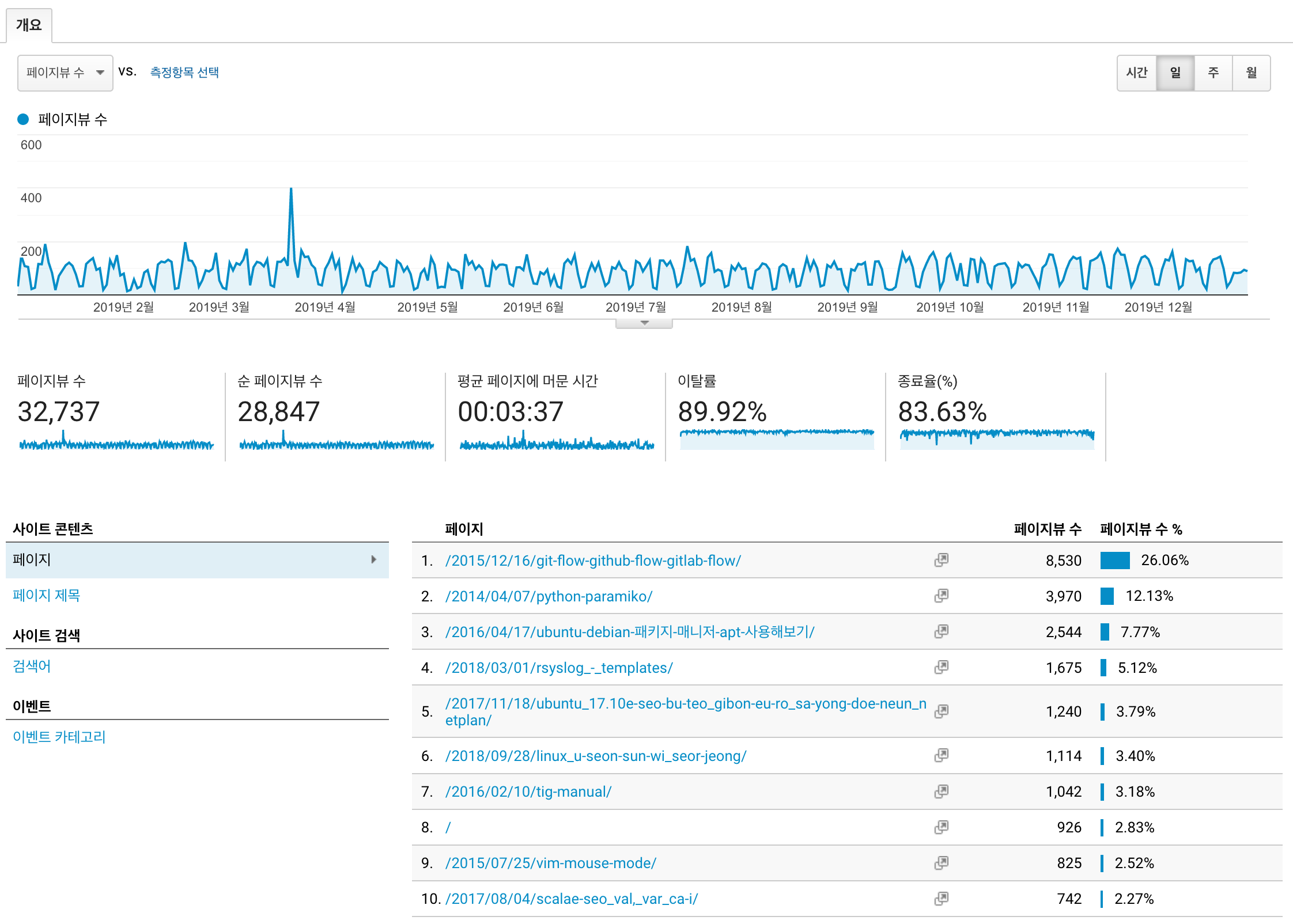Open external link icon for root "/" page

click(x=942, y=827)
